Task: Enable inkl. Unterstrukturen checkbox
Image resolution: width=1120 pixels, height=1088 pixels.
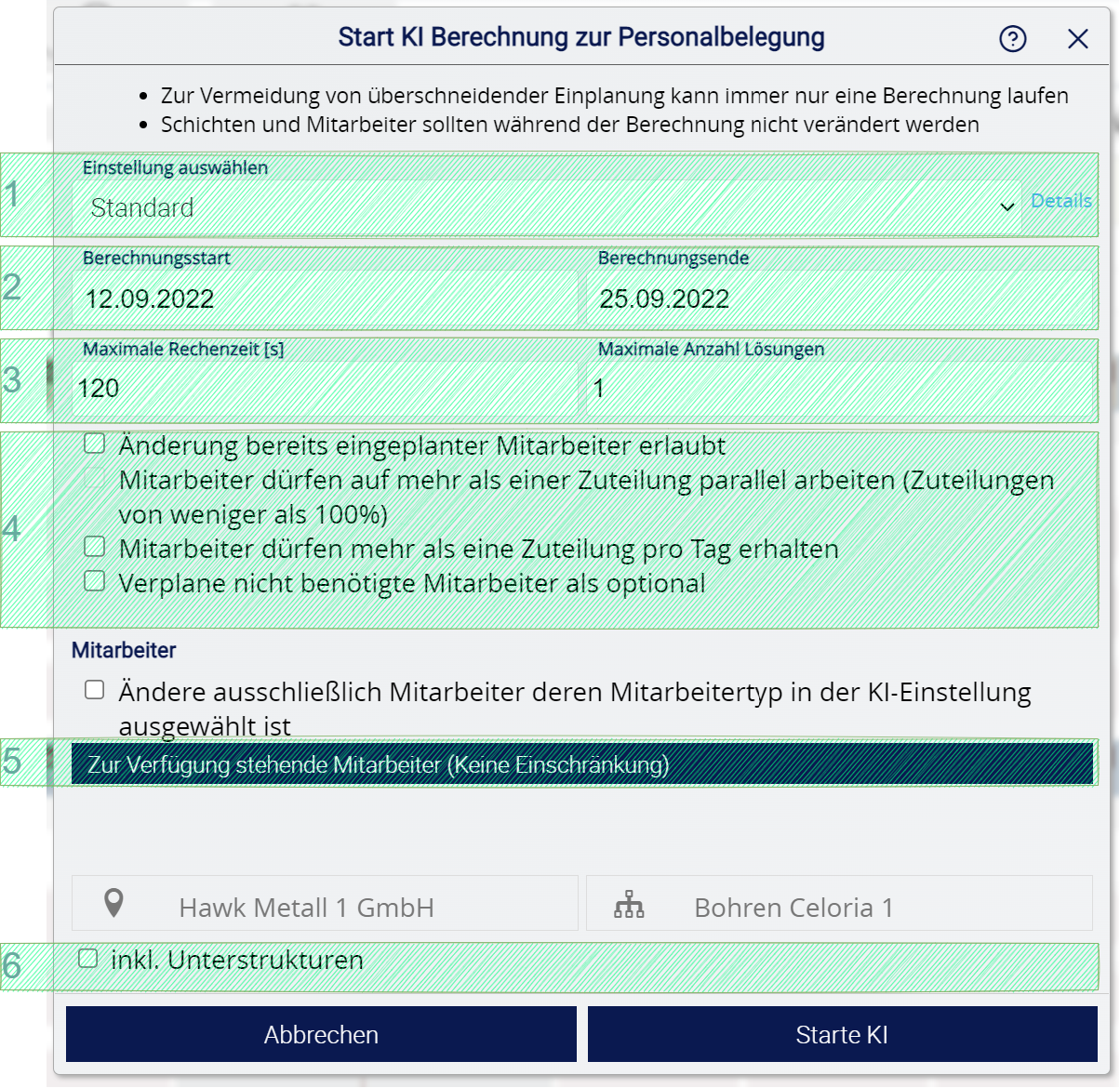Action: tap(87, 958)
